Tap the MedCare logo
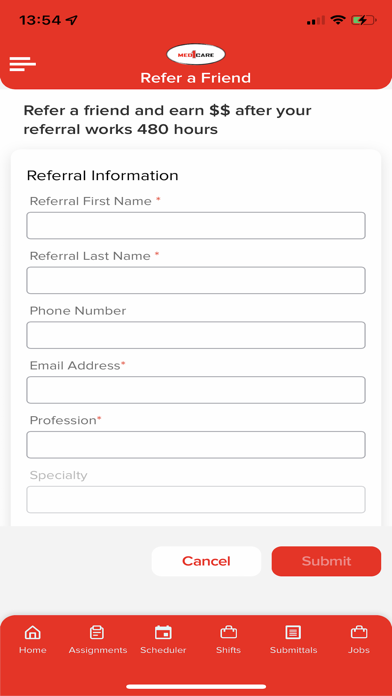The height and width of the screenshot is (696, 392). [196, 55]
